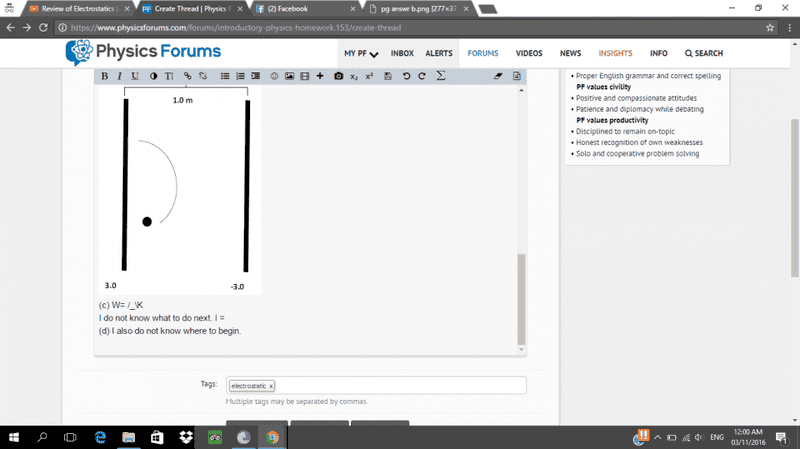Click the camera icon in the toolbar
The height and width of the screenshot is (449, 800).
click(x=338, y=76)
